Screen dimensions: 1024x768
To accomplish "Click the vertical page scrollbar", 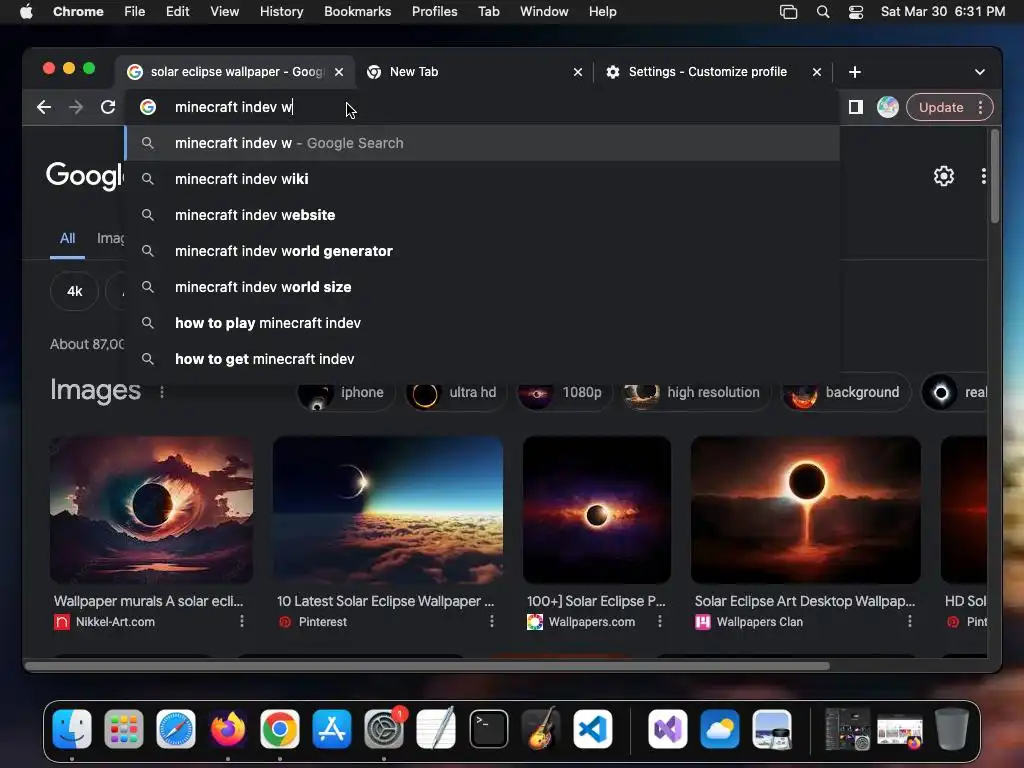I will click(995, 177).
